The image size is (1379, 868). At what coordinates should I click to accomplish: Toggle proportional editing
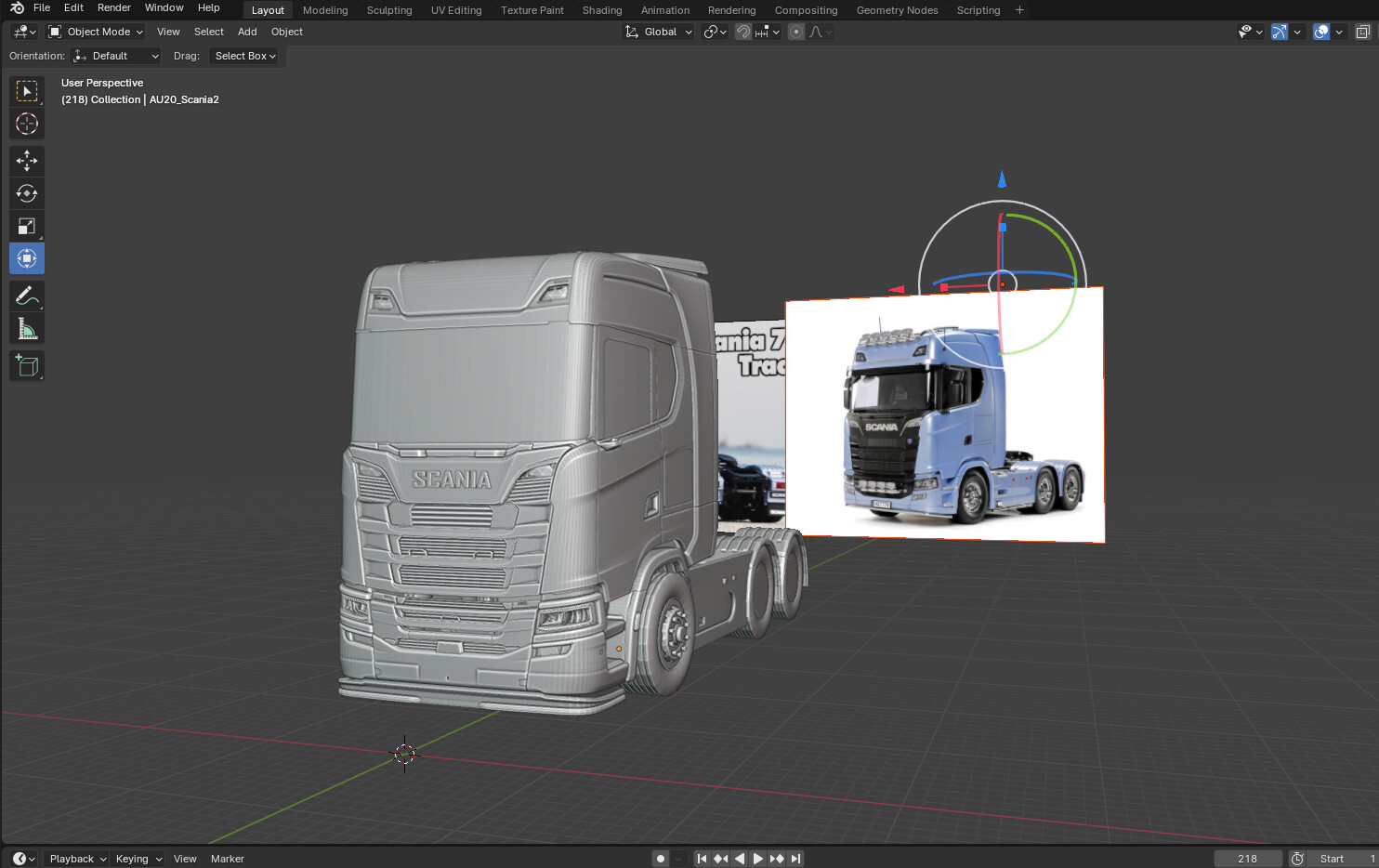[795, 31]
